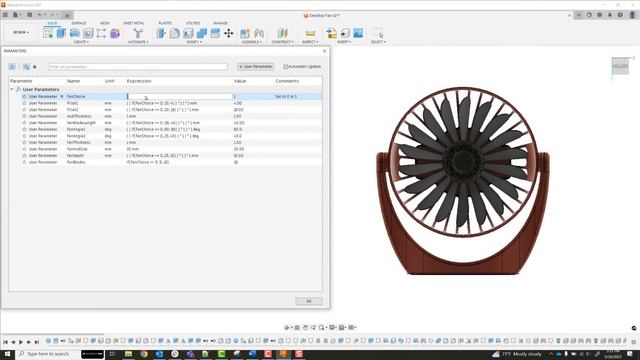Select the Hole tool in Create group

click(88, 33)
